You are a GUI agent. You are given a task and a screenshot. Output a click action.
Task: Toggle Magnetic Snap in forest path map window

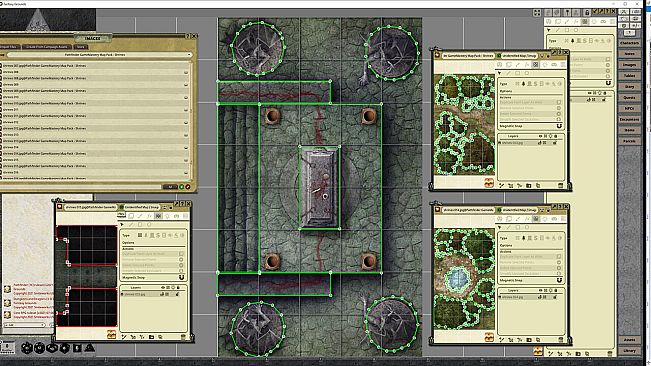[x=559, y=126]
